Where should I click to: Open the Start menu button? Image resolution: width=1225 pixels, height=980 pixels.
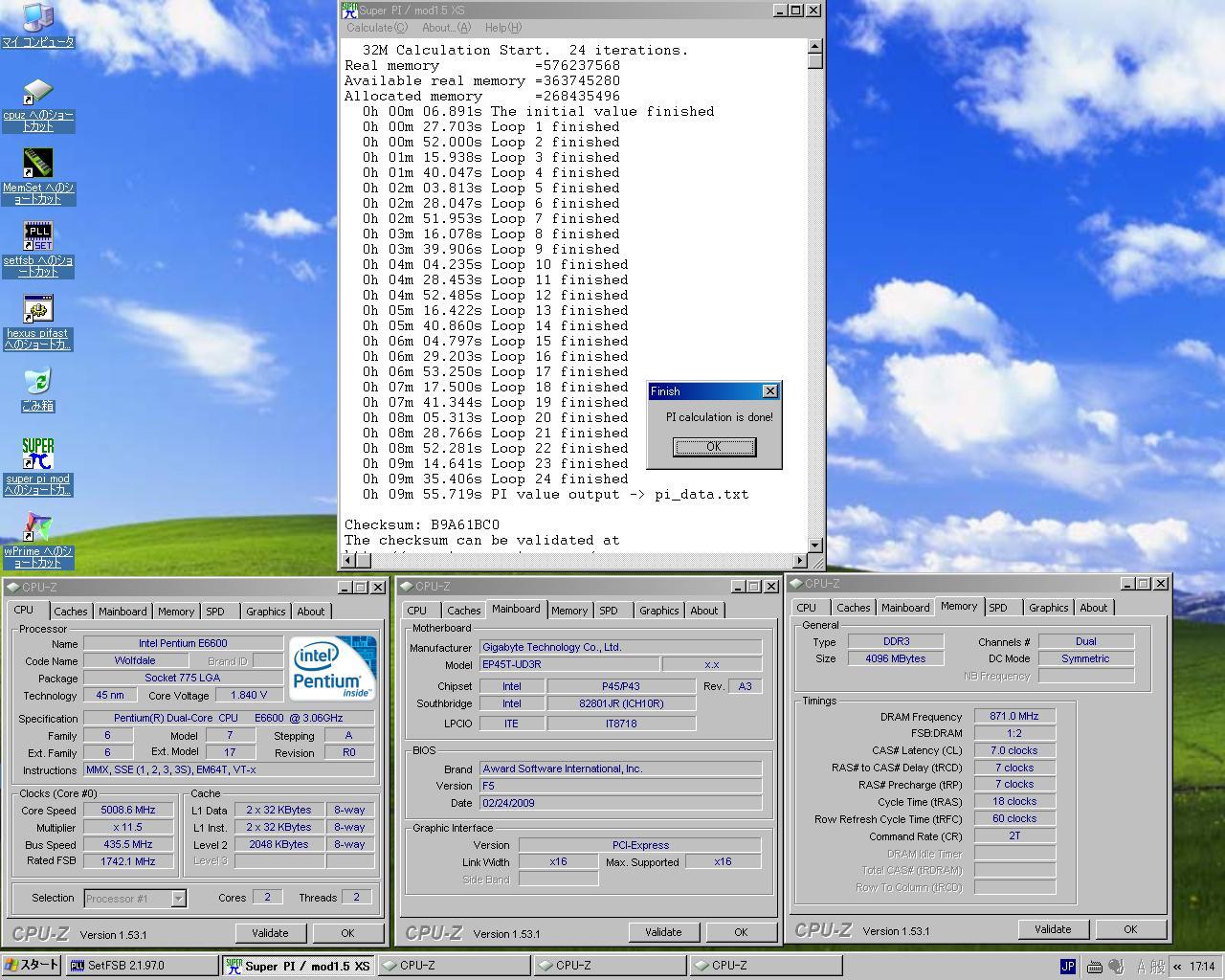32,966
